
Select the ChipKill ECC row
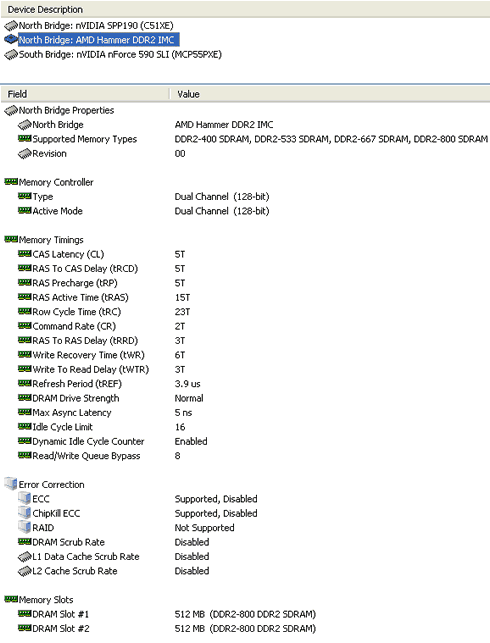[x=245, y=513]
